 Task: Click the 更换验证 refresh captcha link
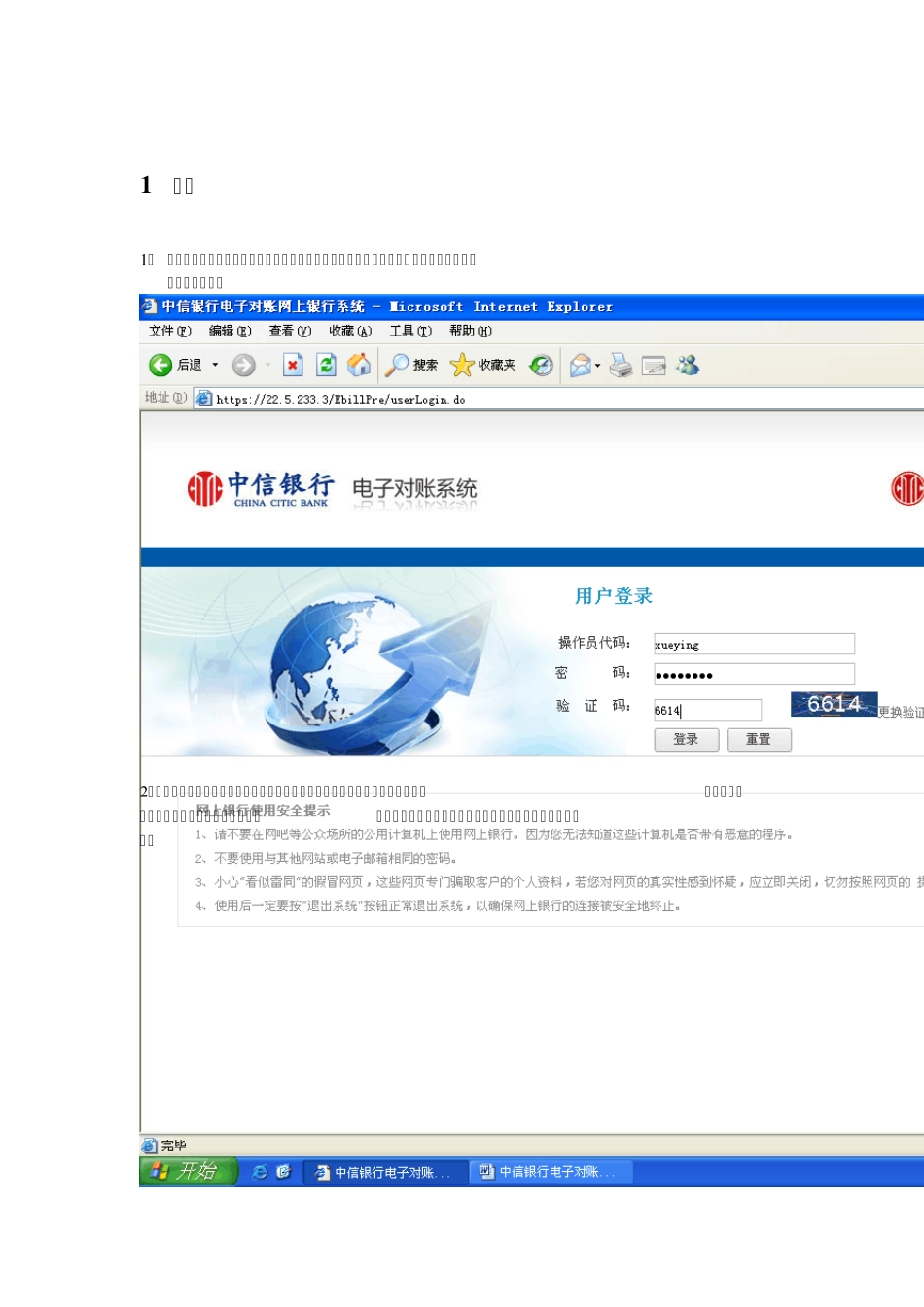tap(901, 712)
